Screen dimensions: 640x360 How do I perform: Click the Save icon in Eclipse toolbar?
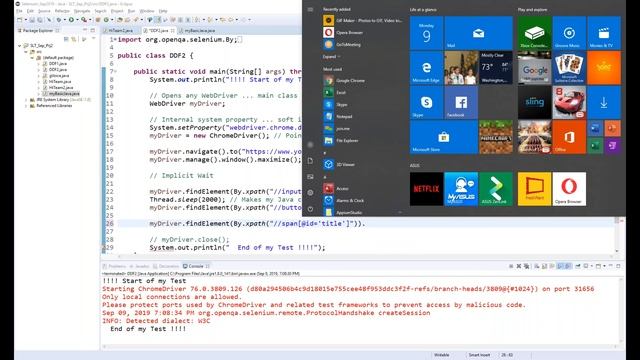(32, 20)
